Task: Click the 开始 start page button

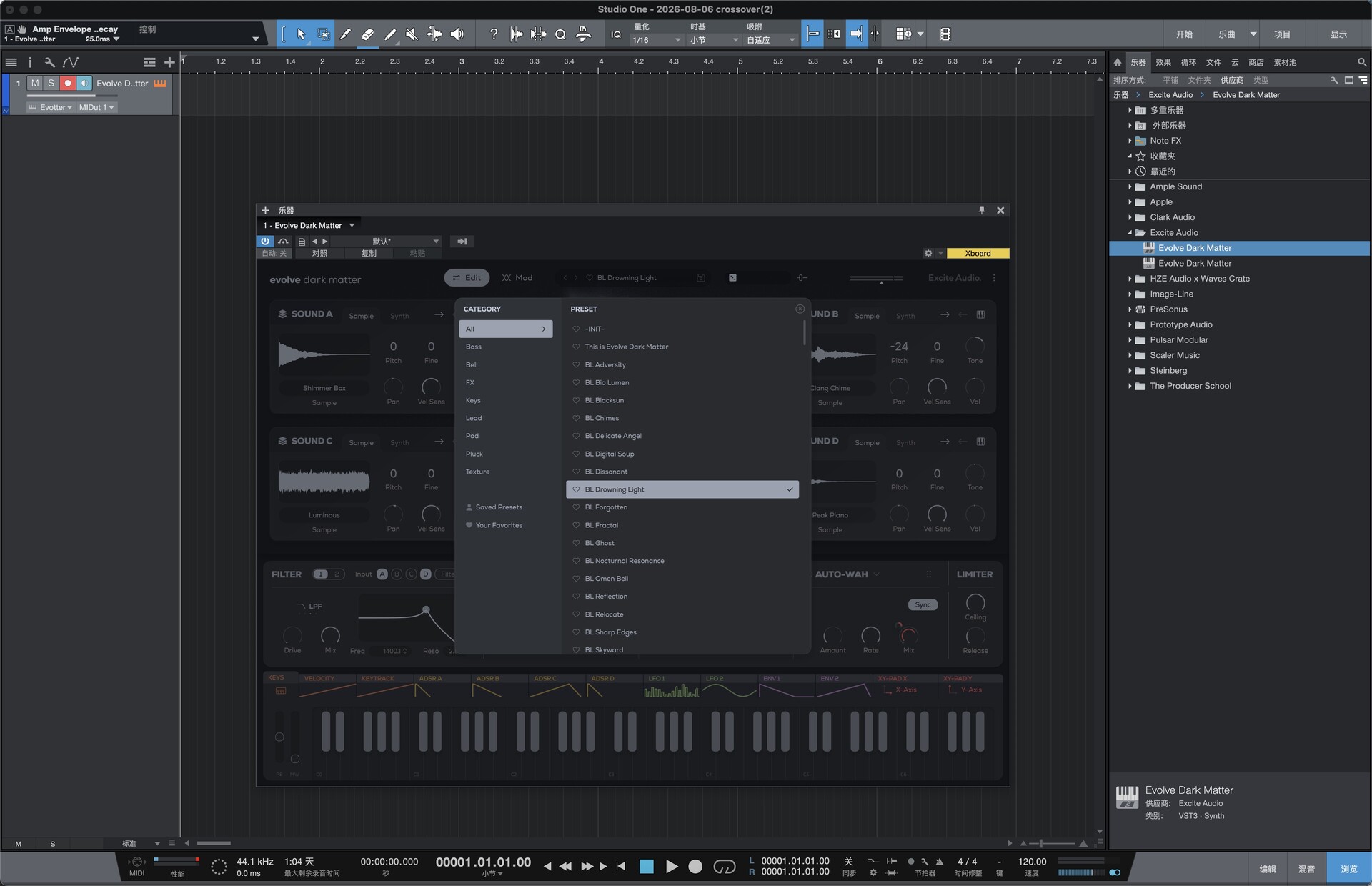Action: tap(1184, 34)
